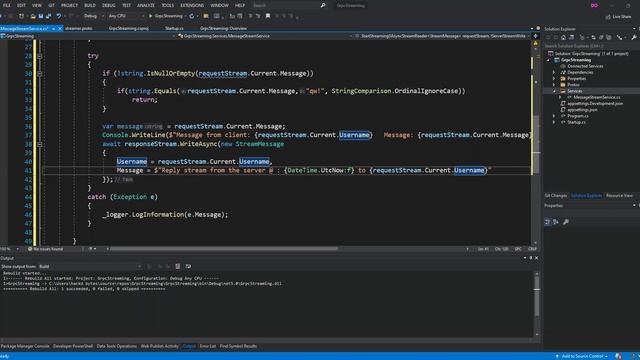Click Add to Source Control button
This screenshot has height=360, width=640.
(582, 356)
